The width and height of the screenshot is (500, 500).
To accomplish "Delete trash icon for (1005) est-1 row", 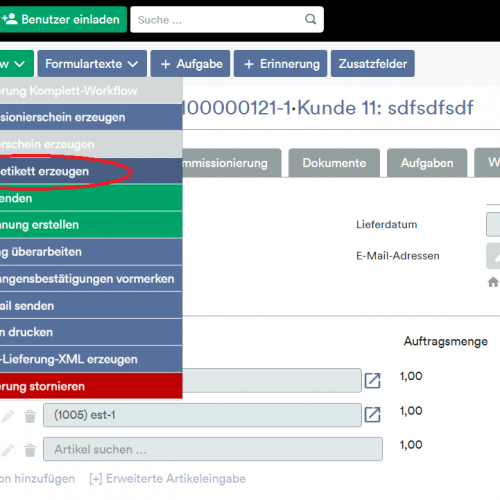I will click(30, 416).
